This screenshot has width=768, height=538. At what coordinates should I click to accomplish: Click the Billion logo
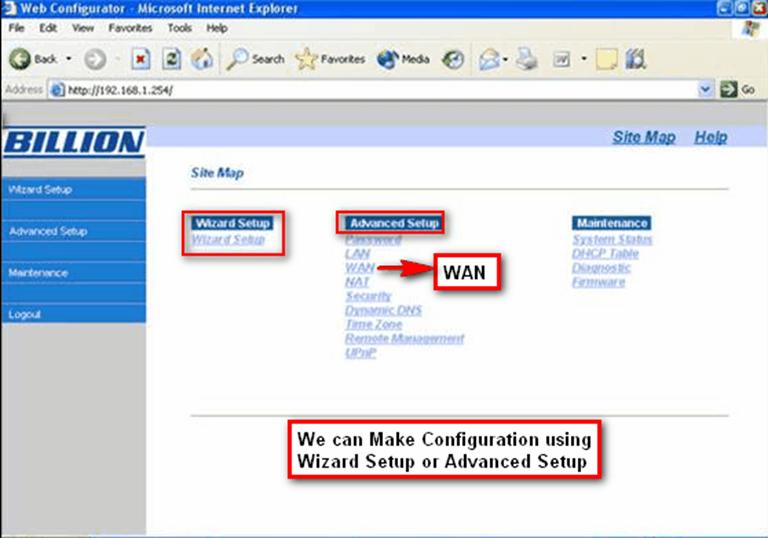pos(73,142)
